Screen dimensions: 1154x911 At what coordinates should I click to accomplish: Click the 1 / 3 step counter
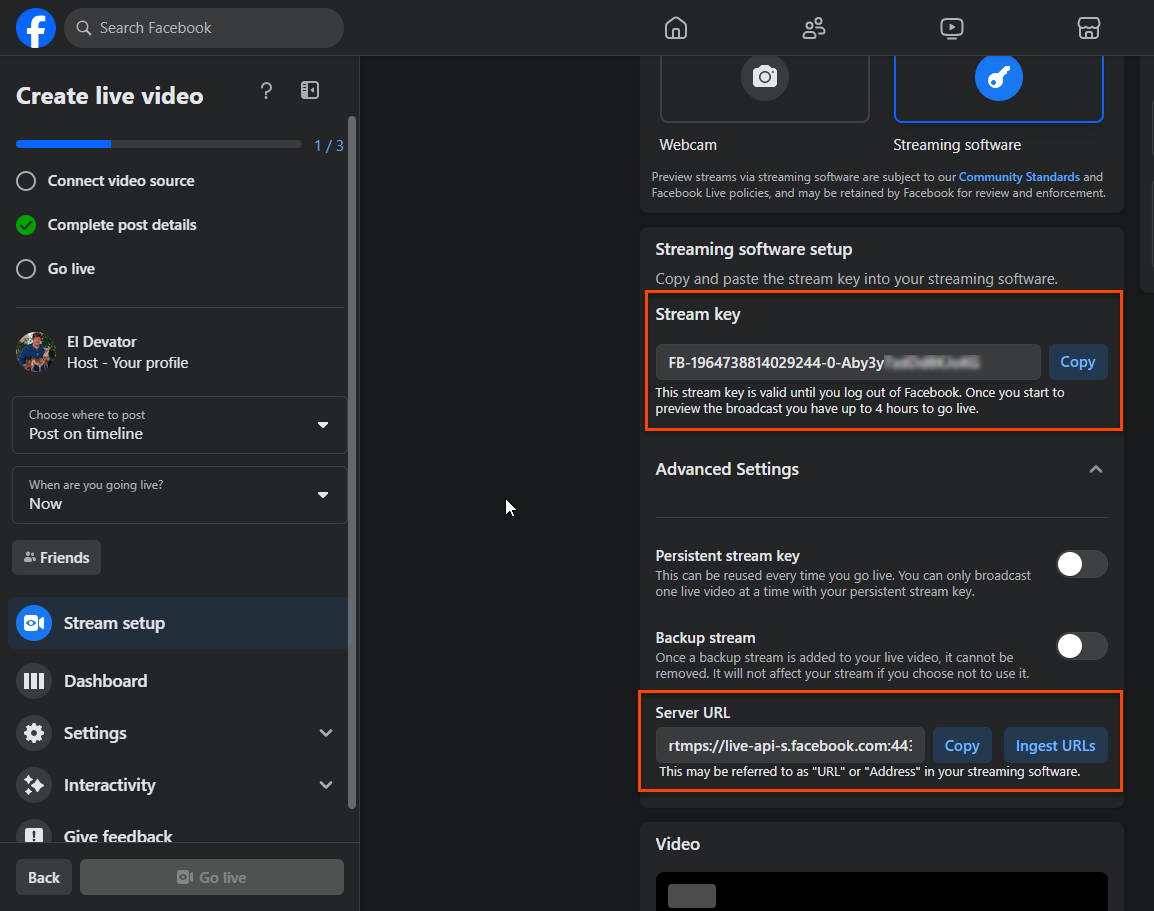tap(329, 146)
